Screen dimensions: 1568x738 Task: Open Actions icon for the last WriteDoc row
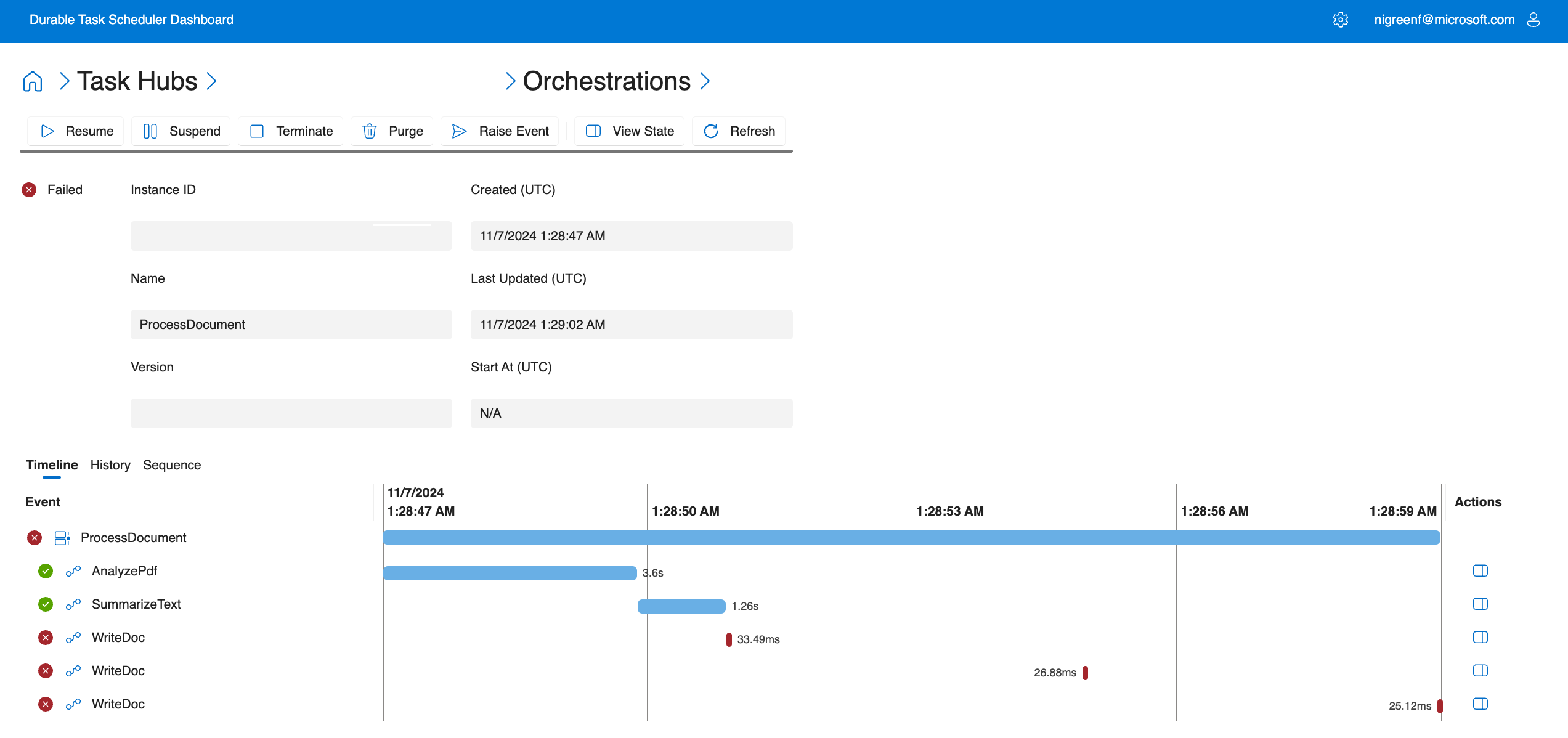(1480, 704)
